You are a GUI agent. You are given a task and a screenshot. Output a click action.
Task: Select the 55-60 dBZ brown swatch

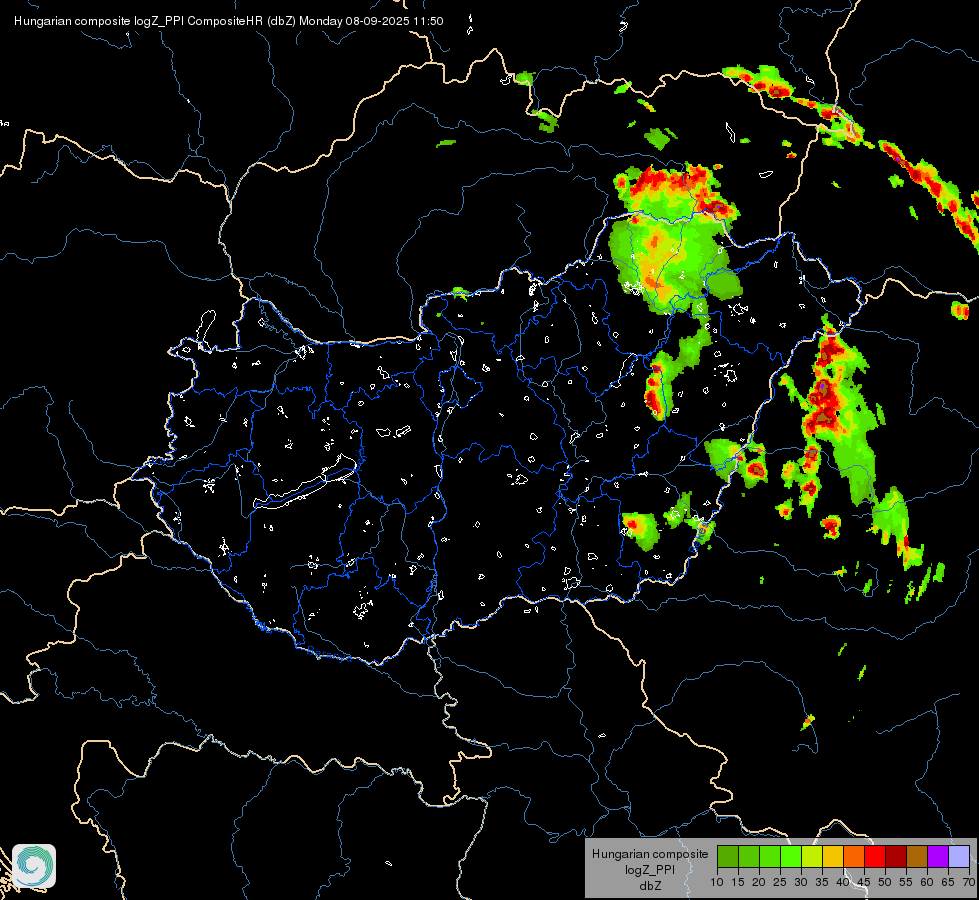tap(917, 856)
